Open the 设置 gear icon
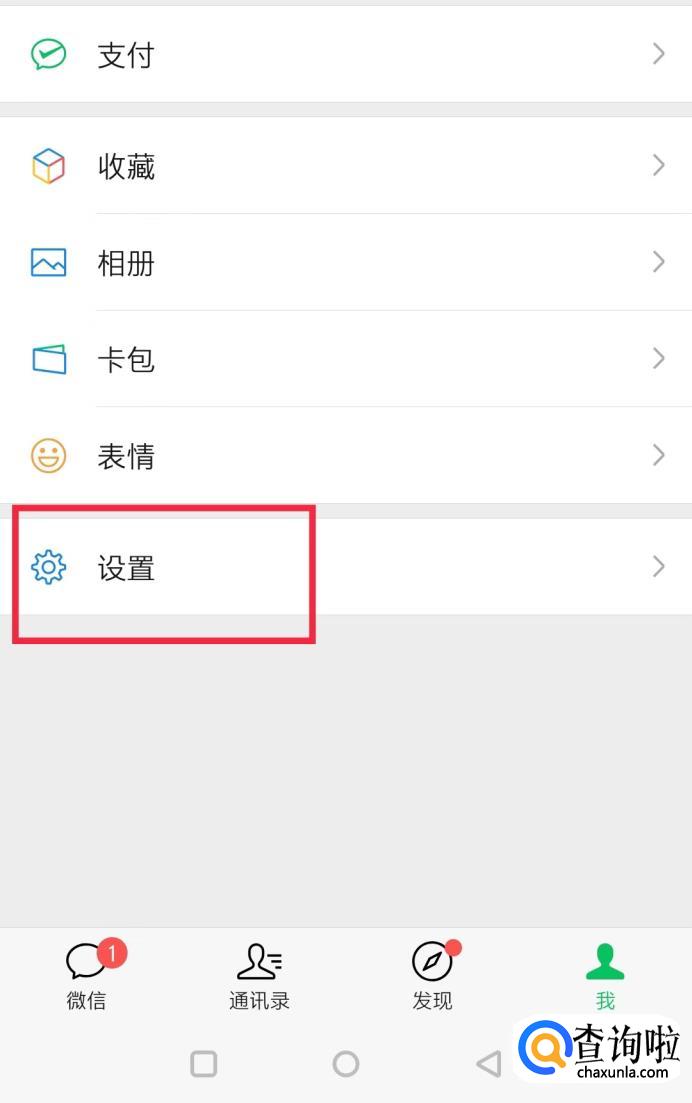 pyautogui.click(x=49, y=567)
